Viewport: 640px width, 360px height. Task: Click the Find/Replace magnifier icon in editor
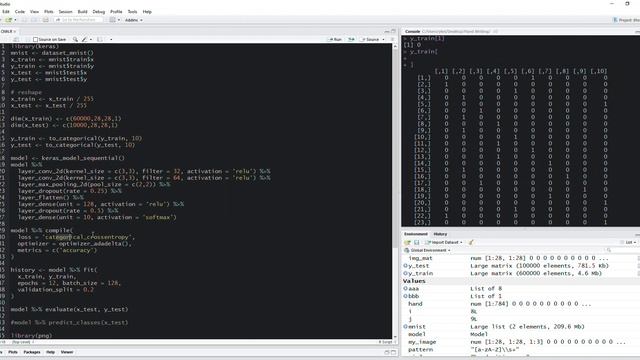[x=76, y=40]
